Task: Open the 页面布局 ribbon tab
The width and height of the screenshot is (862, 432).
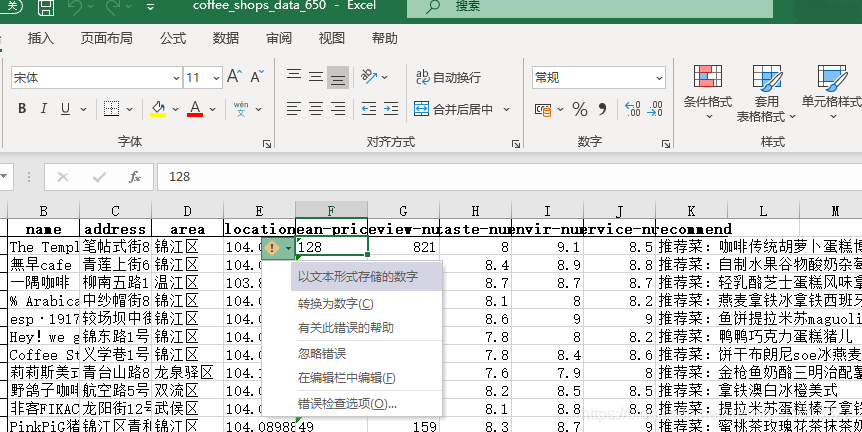Action: pyautogui.click(x=107, y=38)
